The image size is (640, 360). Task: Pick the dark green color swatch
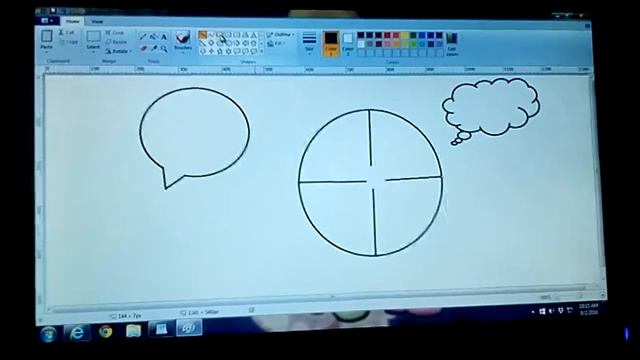point(413,35)
